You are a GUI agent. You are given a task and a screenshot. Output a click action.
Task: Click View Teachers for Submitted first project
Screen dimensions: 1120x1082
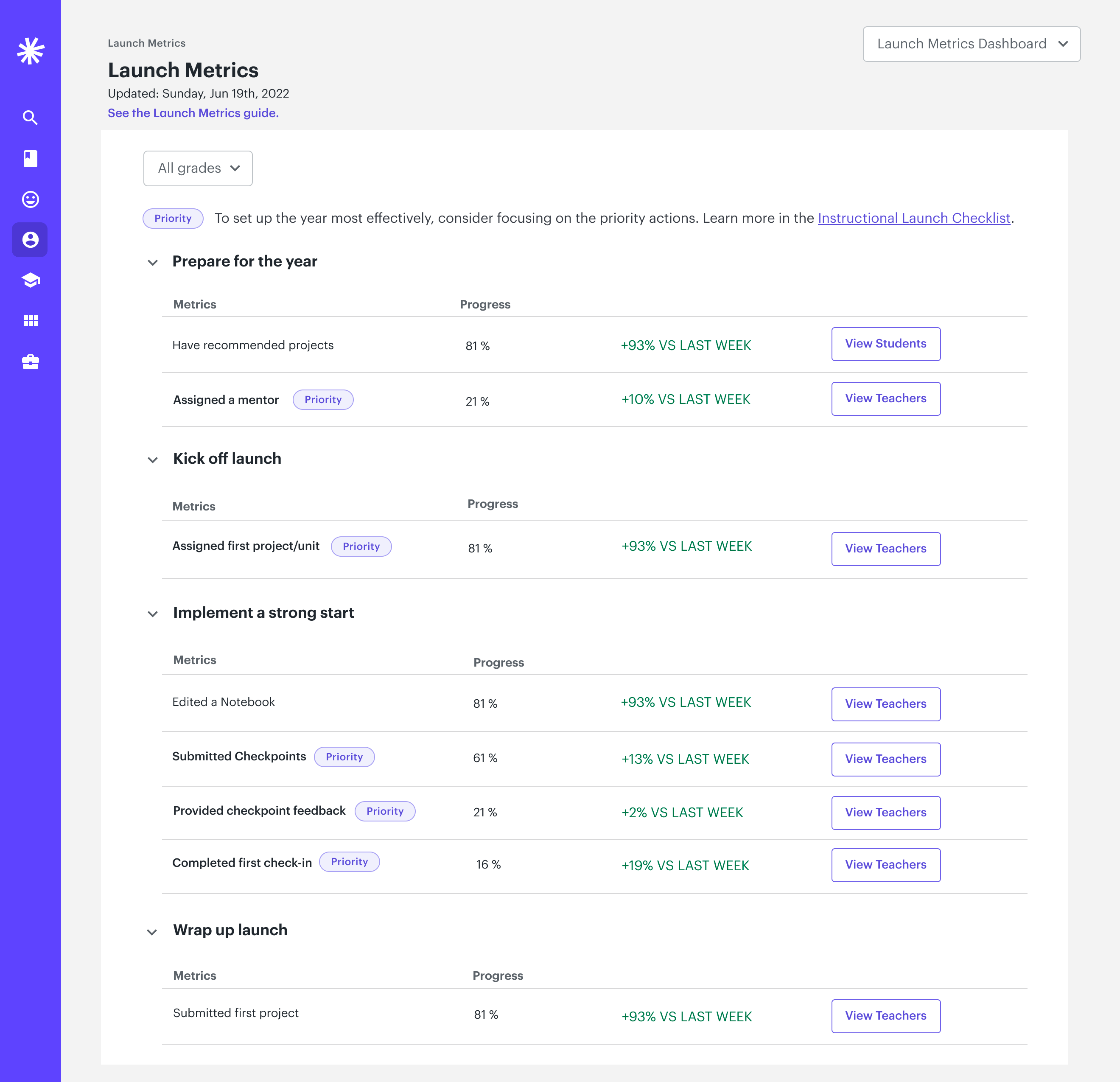pos(885,1016)
